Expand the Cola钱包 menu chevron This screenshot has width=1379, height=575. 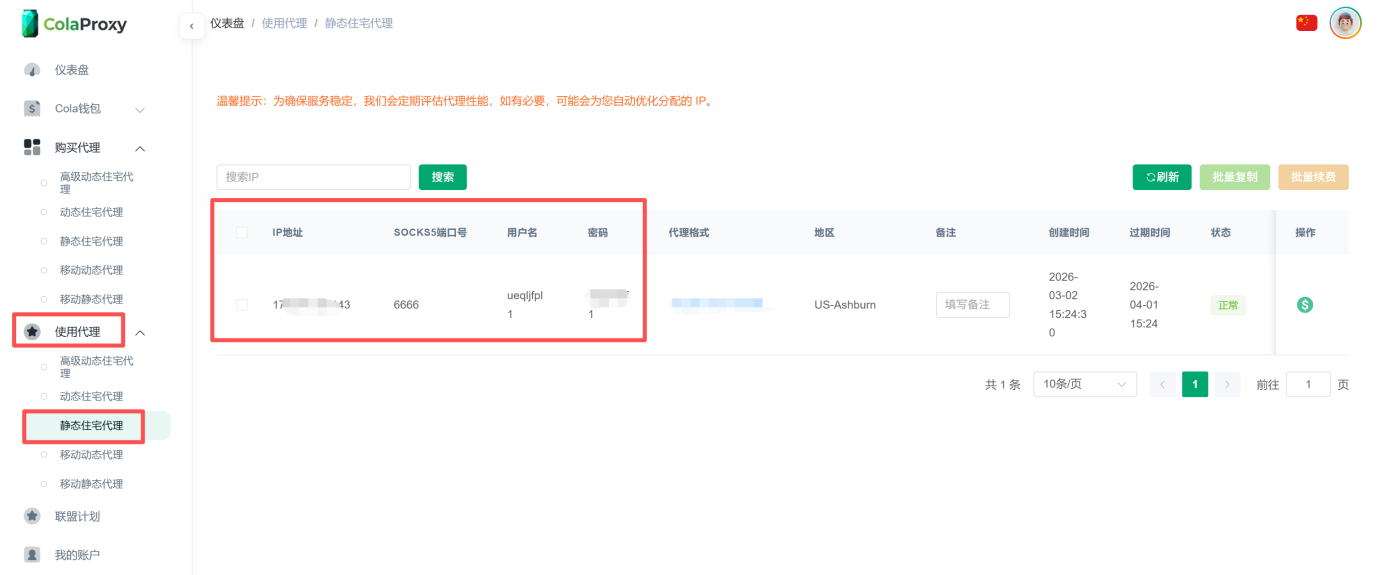tap(140, 109)
